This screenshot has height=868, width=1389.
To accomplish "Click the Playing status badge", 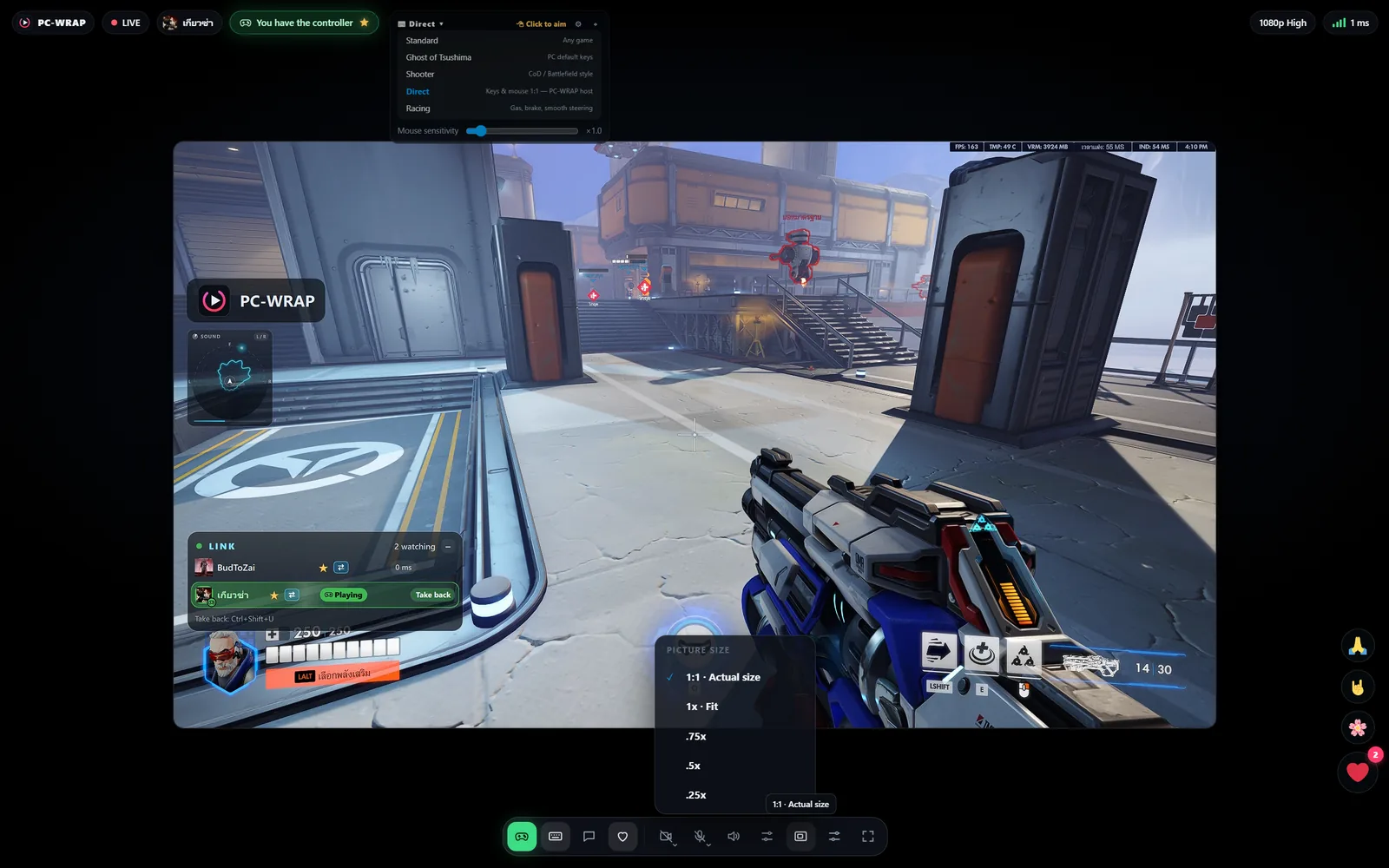I will [343, 595].
